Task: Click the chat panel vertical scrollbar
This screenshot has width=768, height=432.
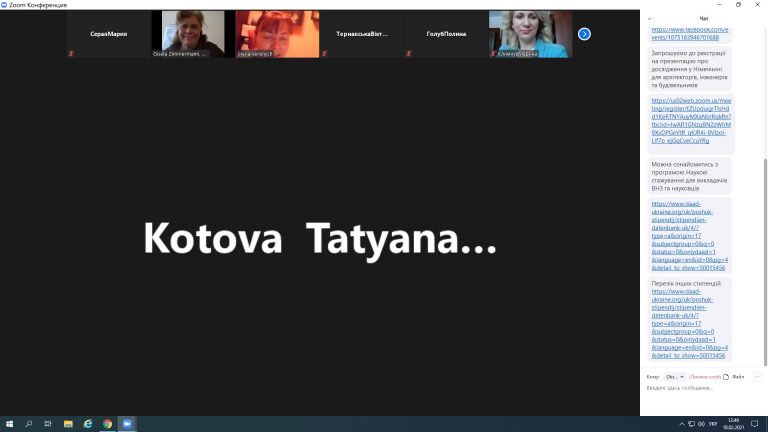Action: point(764,200)
